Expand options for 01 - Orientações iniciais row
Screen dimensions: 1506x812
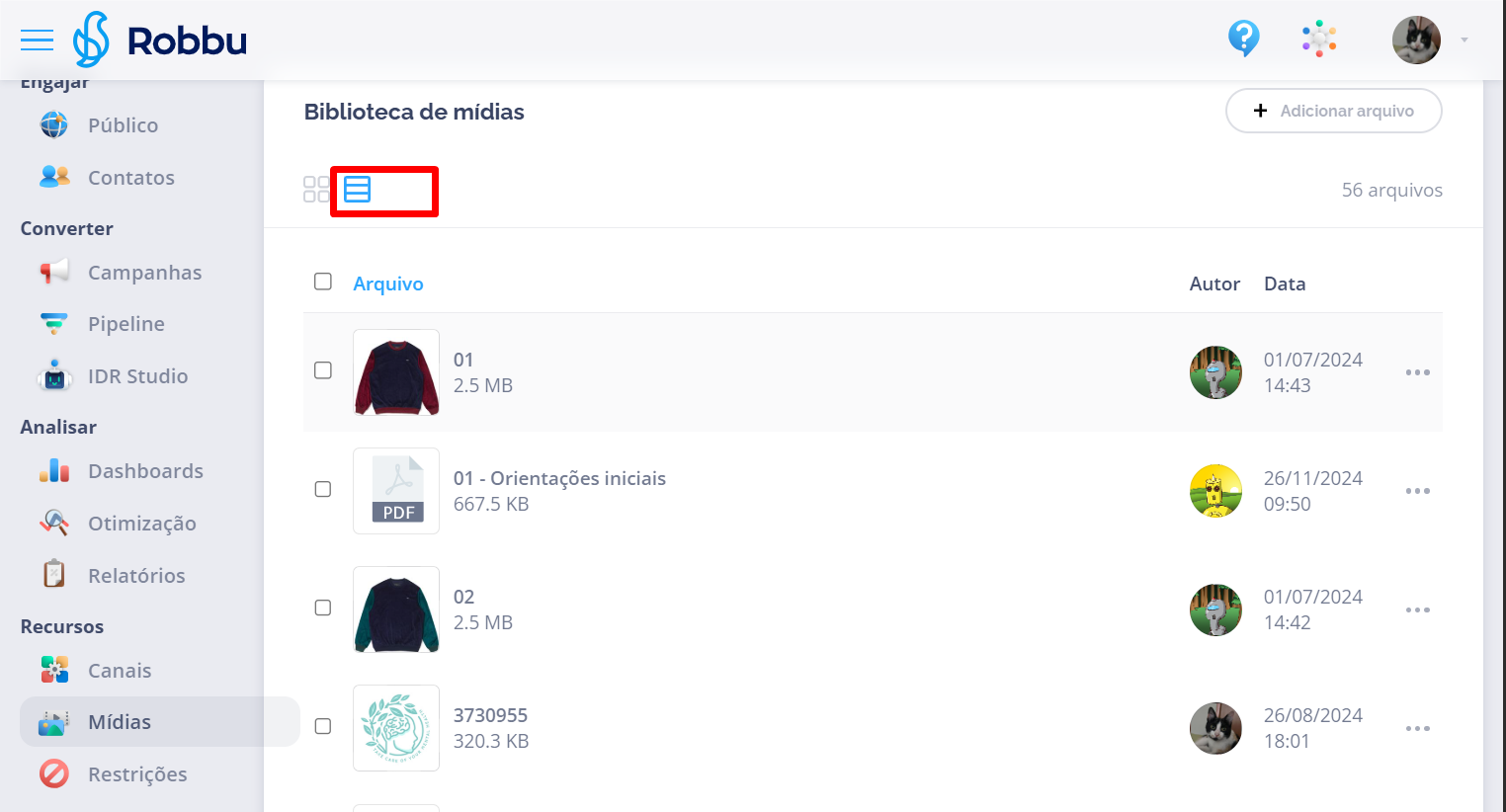pos(1418,491)
